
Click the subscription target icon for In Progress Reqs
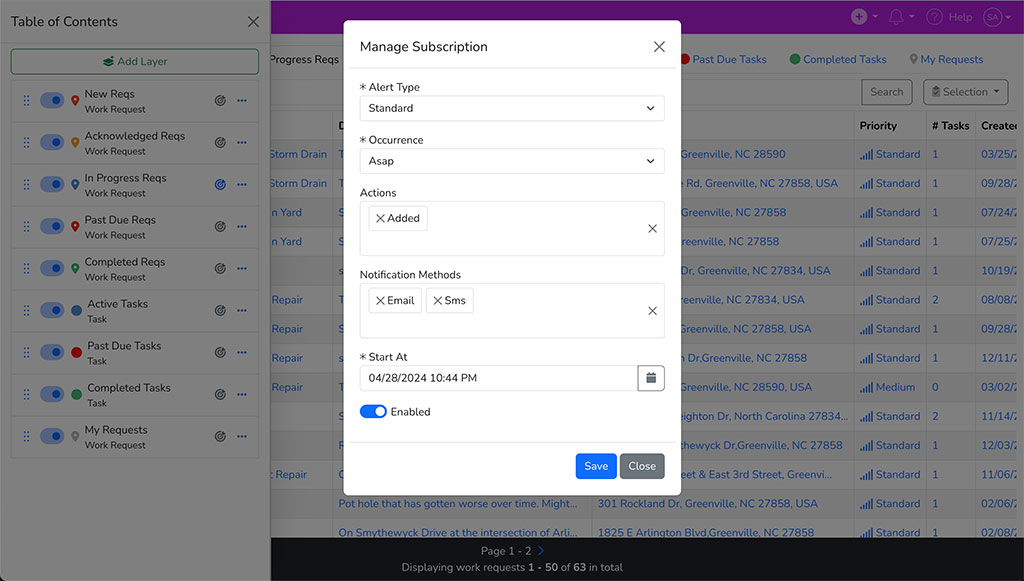(220, 184)
